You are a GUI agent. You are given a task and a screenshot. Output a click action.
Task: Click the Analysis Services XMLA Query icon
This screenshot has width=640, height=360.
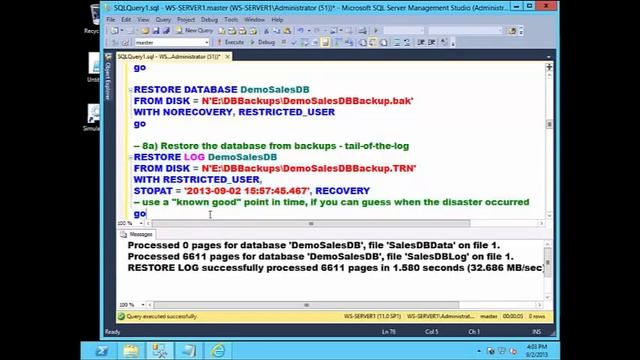(253, 31)
